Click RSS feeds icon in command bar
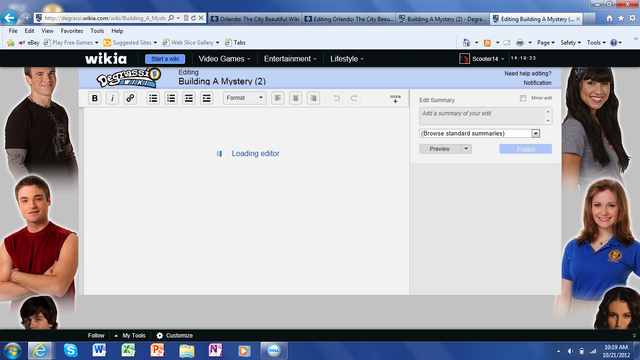The height and width of the screenshot is (360, 640). pos(487,42)
